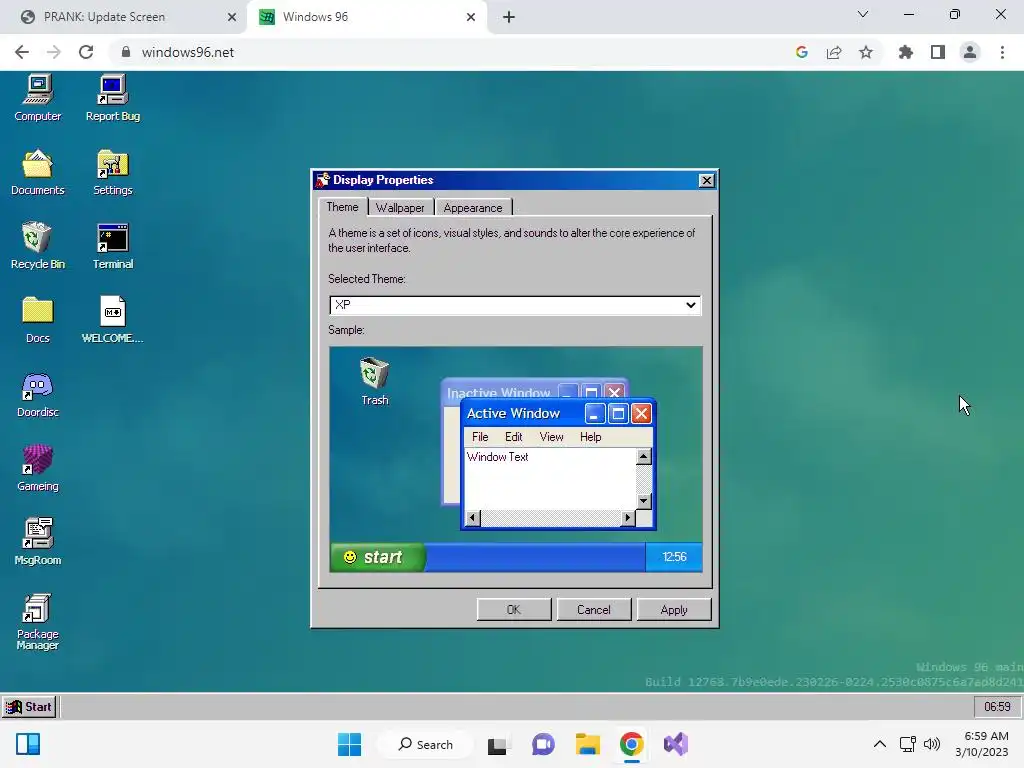Bookmark this page with the star icon

click(865, 52)
